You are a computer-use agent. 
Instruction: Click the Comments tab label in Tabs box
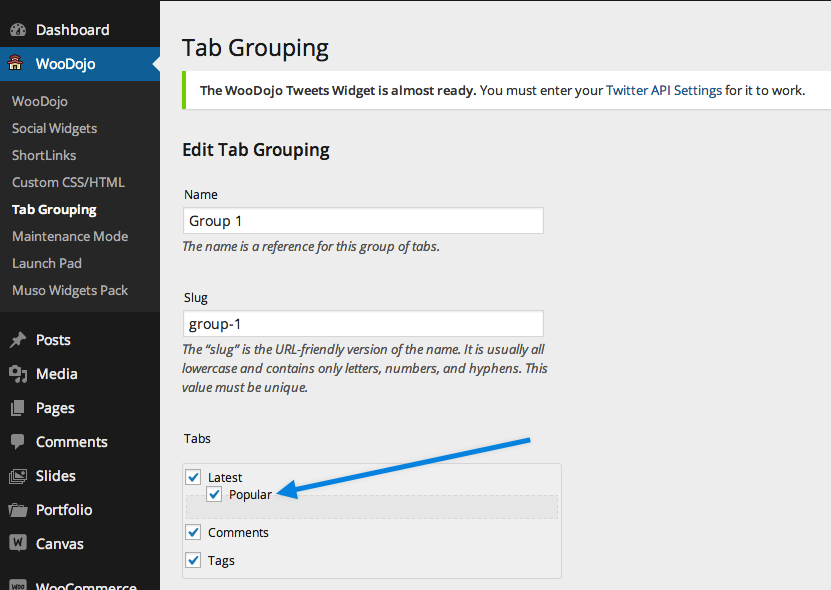[238, 533]
